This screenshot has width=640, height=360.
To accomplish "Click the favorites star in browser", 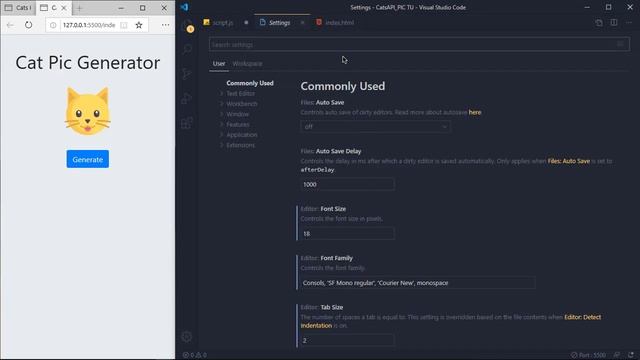I will (x=139, y=25).
